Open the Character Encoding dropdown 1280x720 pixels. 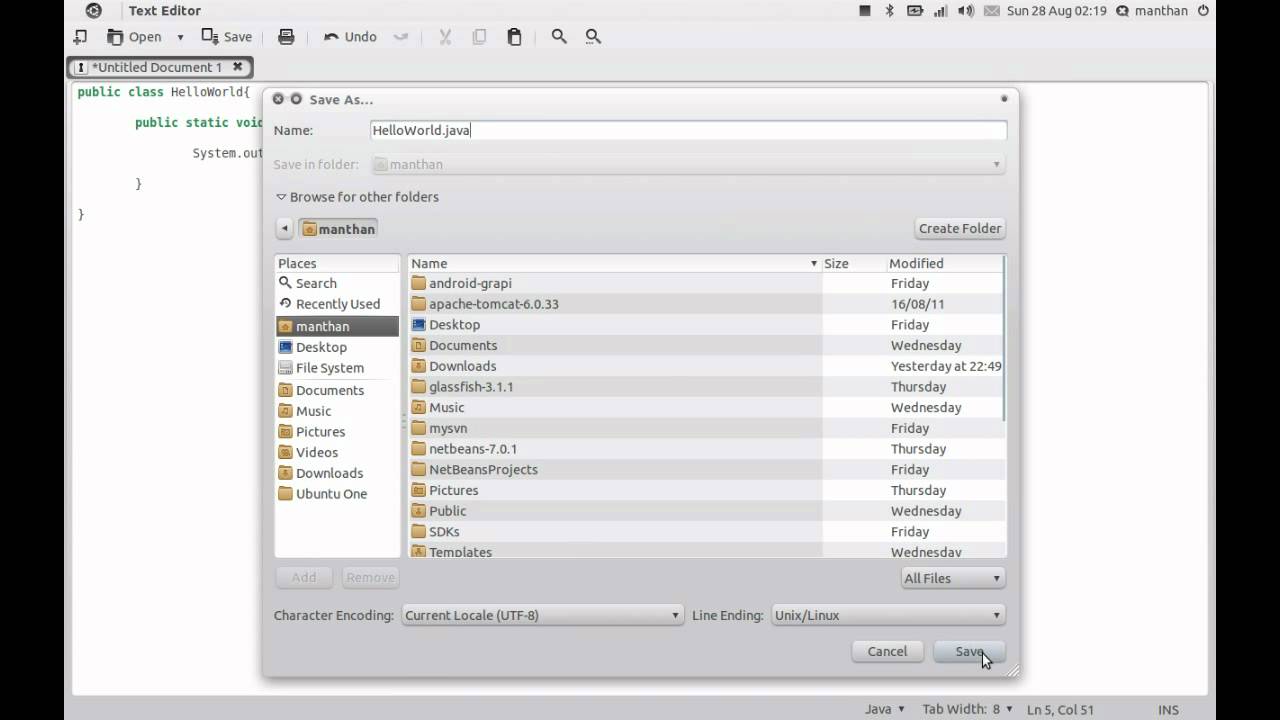point(542,615)
